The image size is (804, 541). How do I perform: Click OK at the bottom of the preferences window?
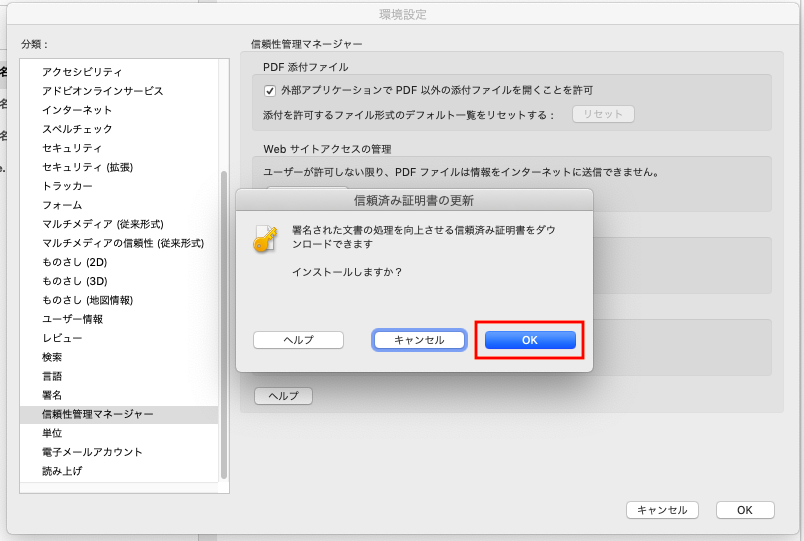(x=745, y=510)
